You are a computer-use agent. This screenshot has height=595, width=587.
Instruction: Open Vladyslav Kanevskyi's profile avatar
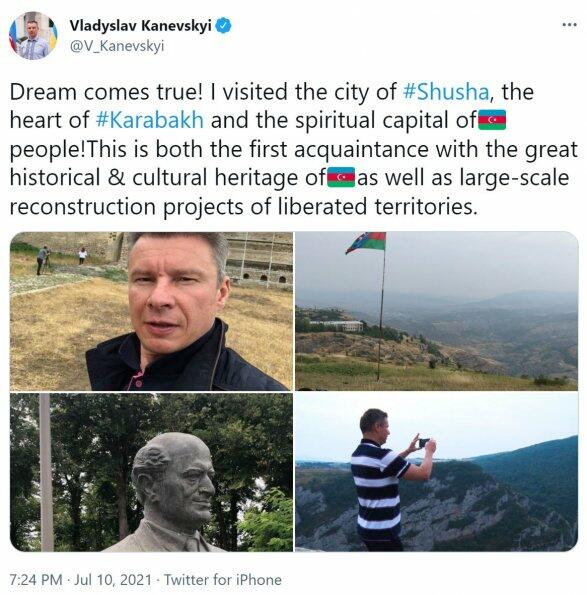coord(33,36)
